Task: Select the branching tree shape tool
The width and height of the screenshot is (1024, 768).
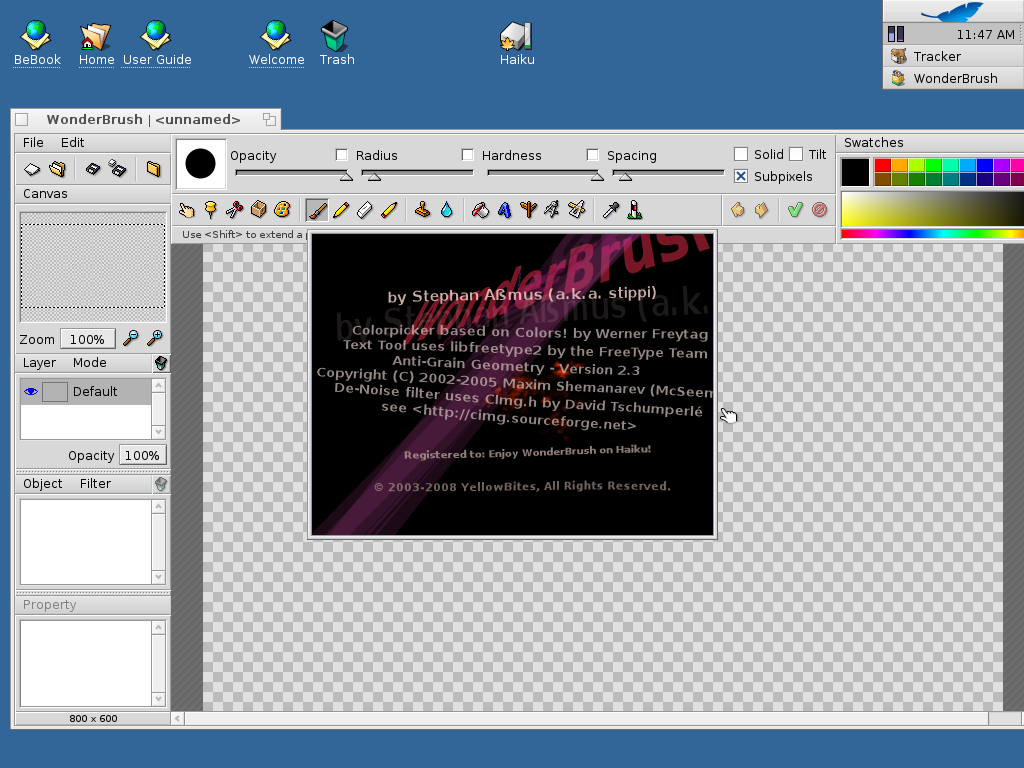Action: (x=528, y=210)
